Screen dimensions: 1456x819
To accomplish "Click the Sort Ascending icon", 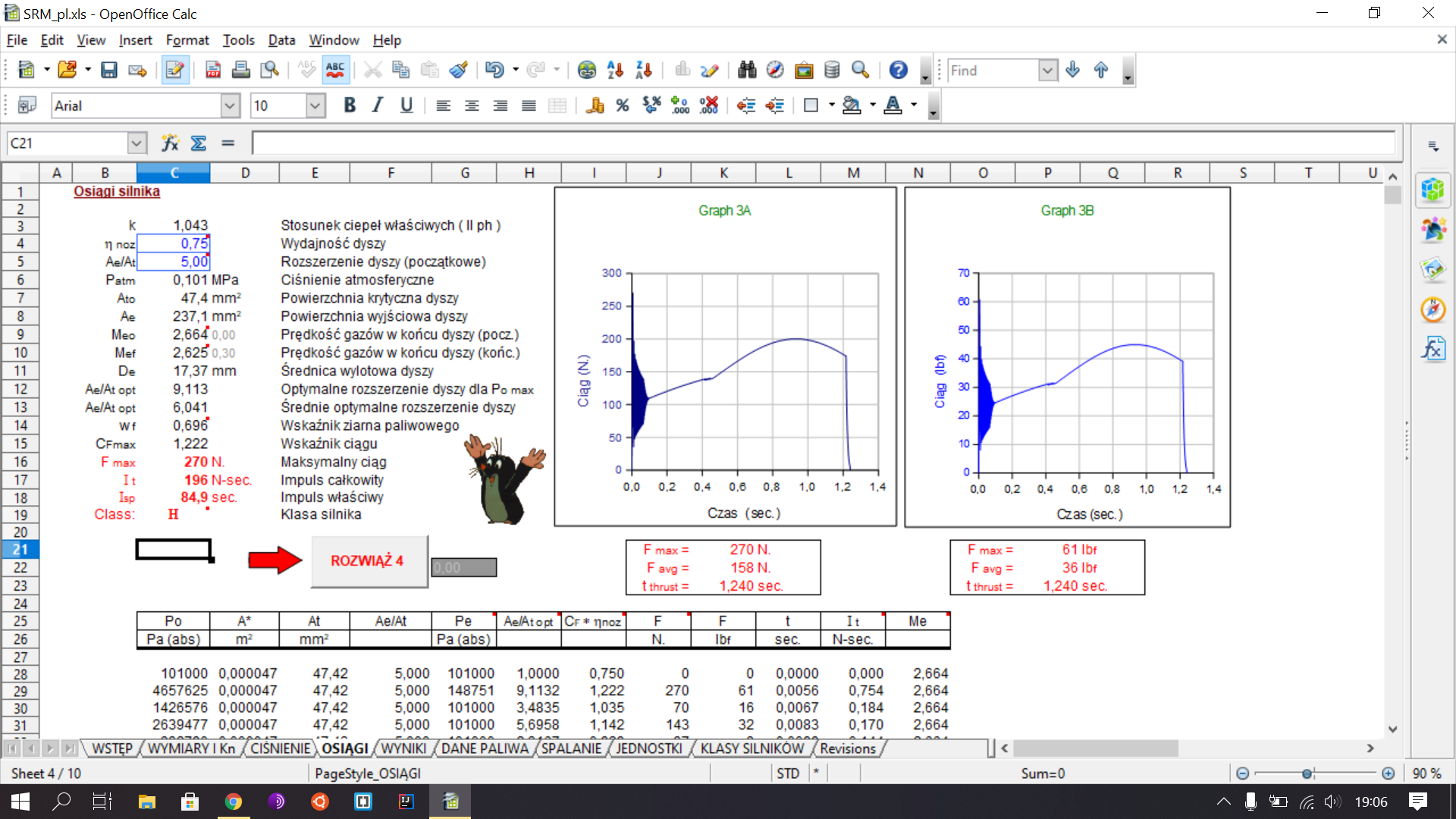I will click(x=615, y=71).
